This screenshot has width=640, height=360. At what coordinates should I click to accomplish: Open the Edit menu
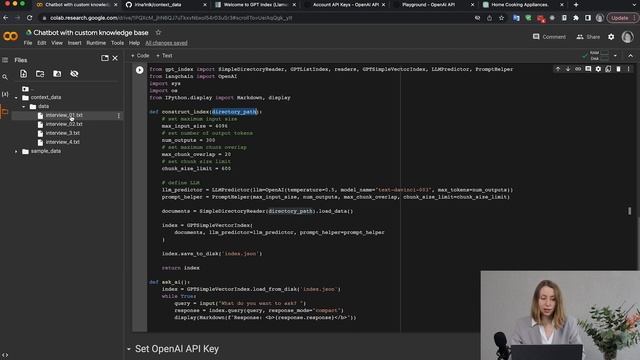point(42,43)
